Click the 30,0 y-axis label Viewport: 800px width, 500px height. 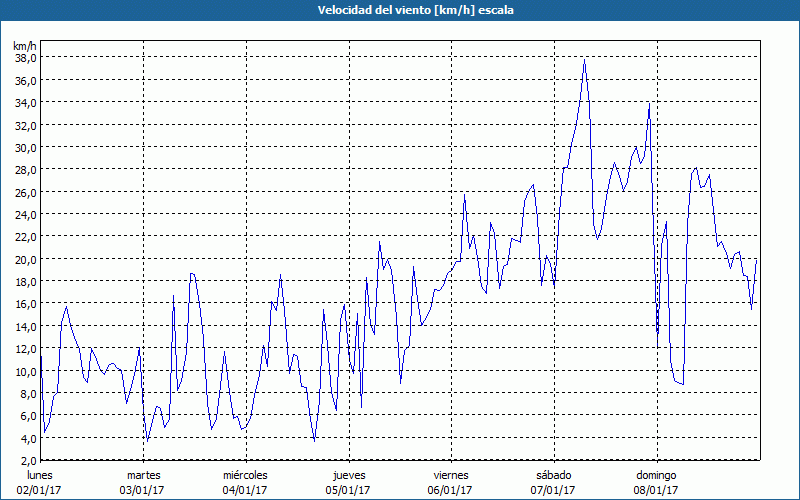(25, 147)
